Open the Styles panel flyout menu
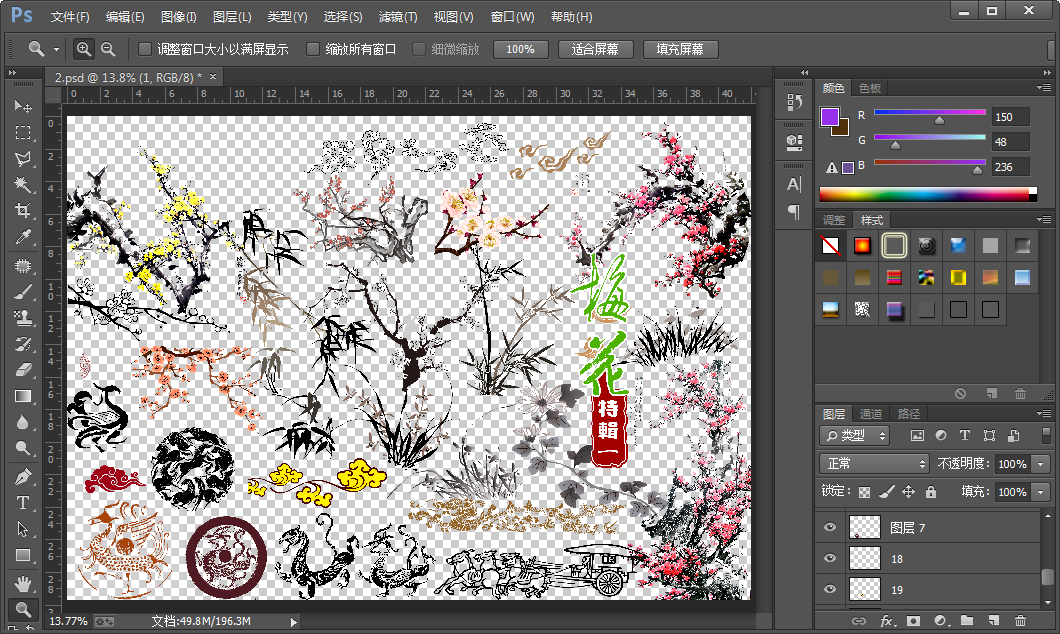The height and width of the screenshot is (634, 1060). tap(1044, 219)
